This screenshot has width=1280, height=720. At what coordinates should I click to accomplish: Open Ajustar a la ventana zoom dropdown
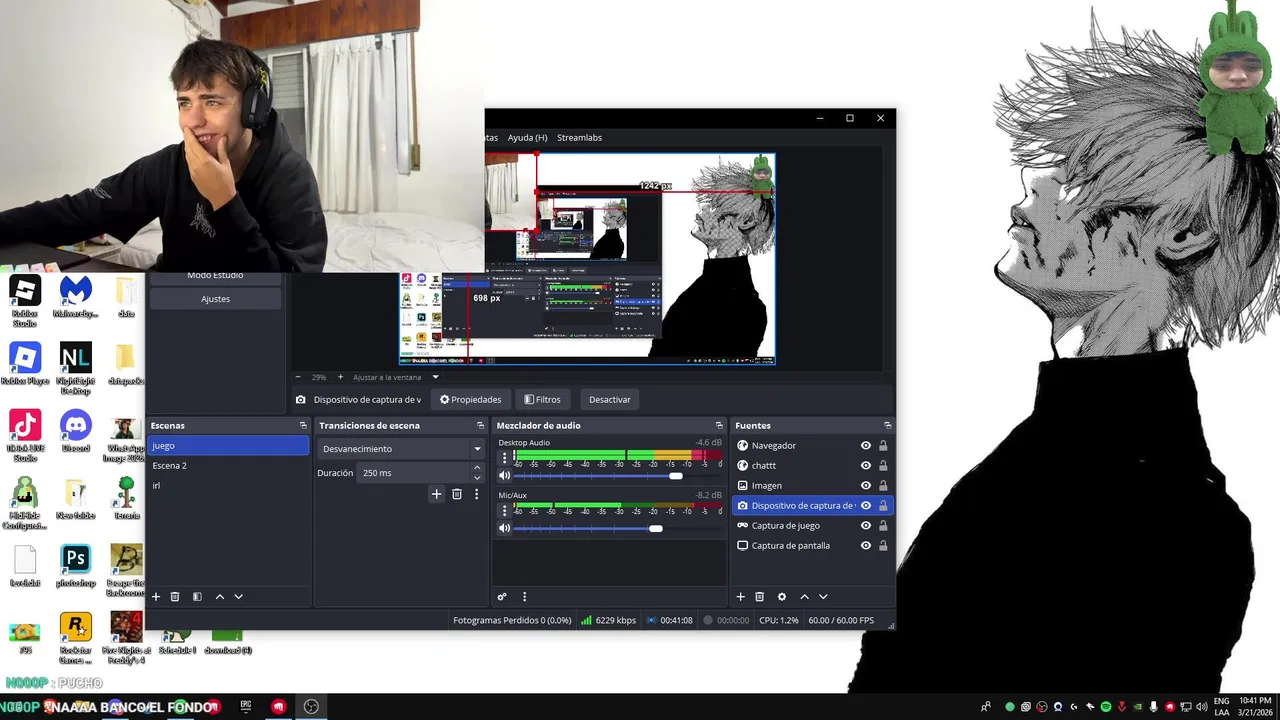click(x=396, y=377)
